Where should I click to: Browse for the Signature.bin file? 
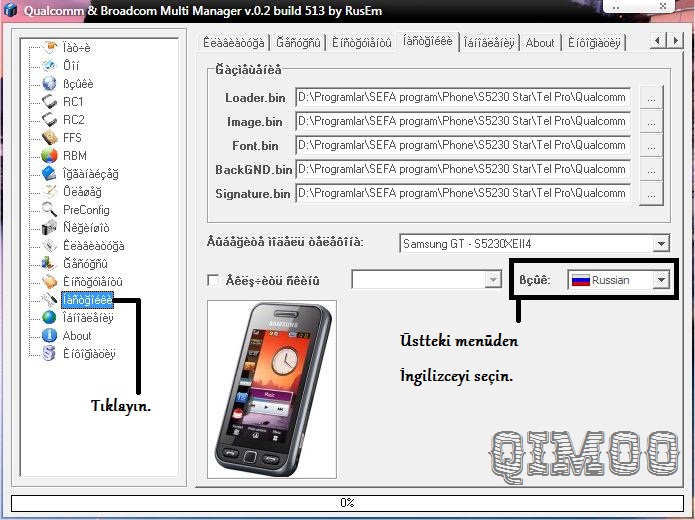point(651,193)
